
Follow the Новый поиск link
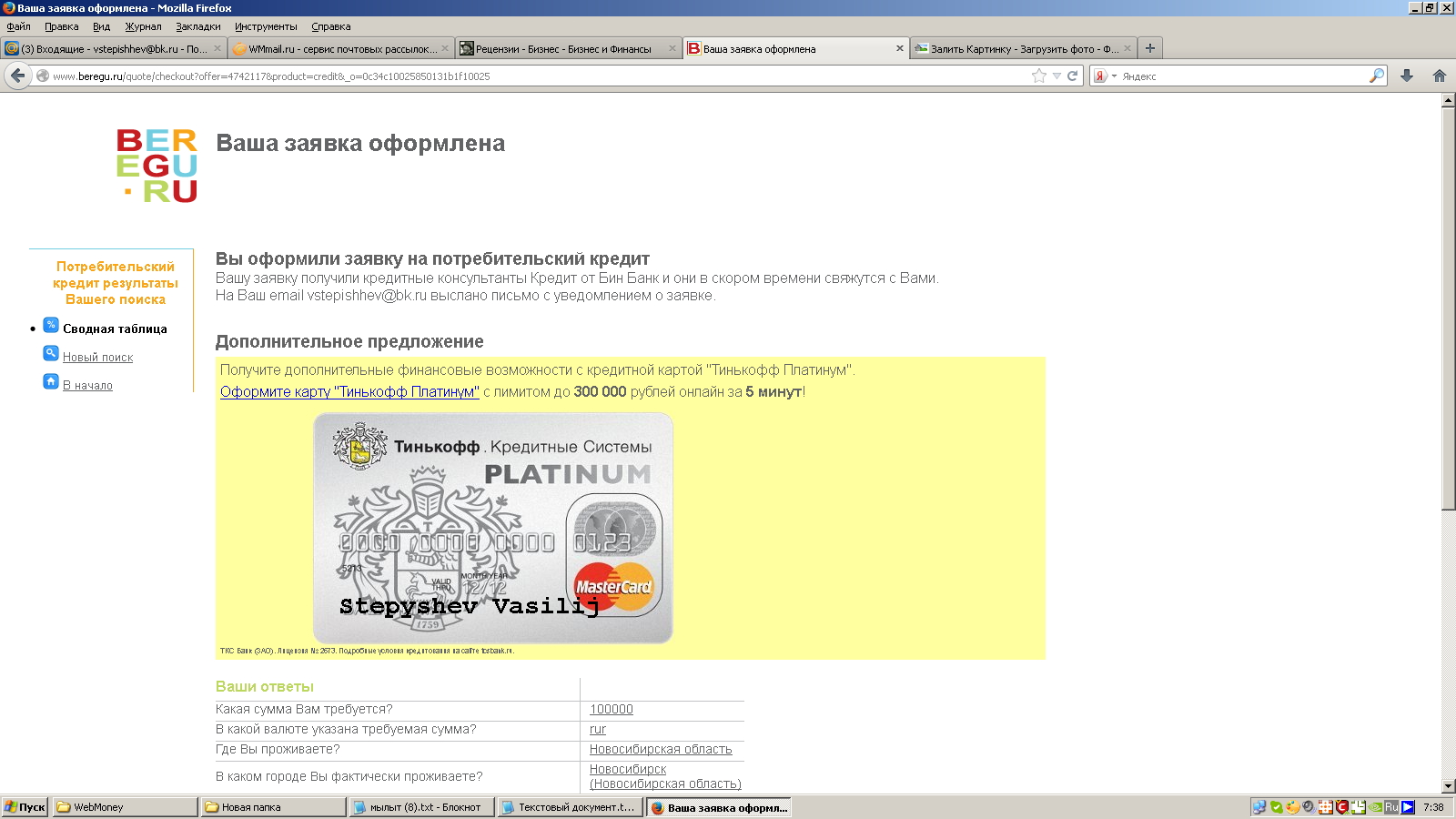97,358
